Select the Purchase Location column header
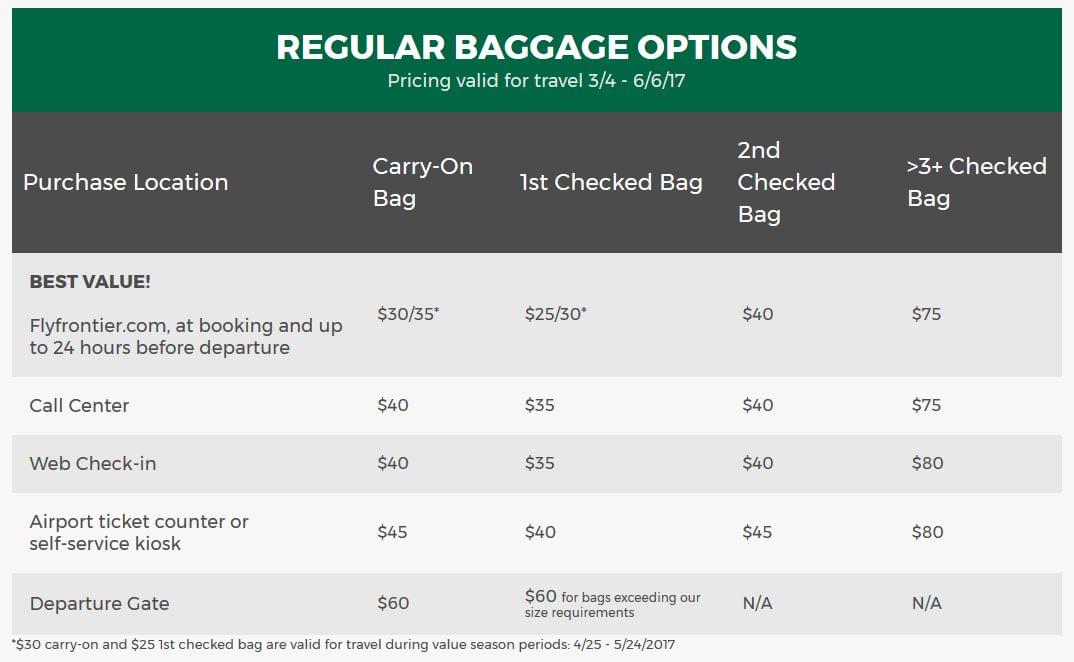This screenshot has width=1074, height=662. click(x=125, y=182)
